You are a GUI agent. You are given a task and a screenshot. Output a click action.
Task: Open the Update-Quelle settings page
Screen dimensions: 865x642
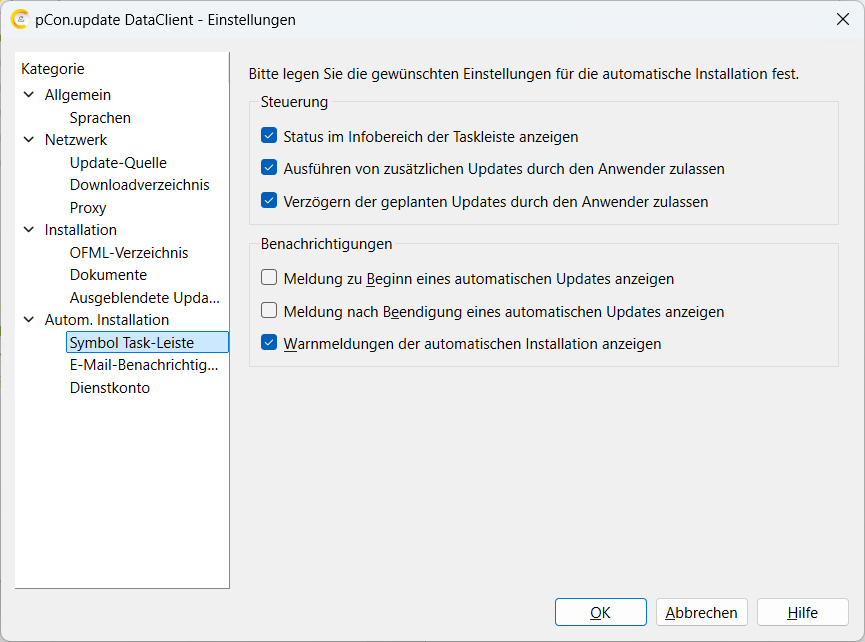tap(118, 163)
